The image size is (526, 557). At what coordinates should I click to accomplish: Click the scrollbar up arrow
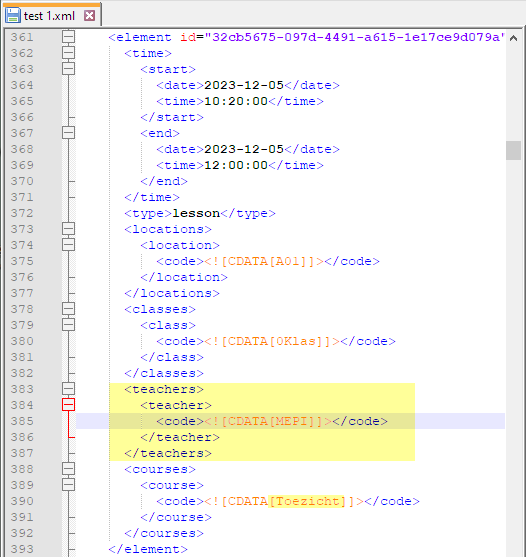[x=514, y=38]
